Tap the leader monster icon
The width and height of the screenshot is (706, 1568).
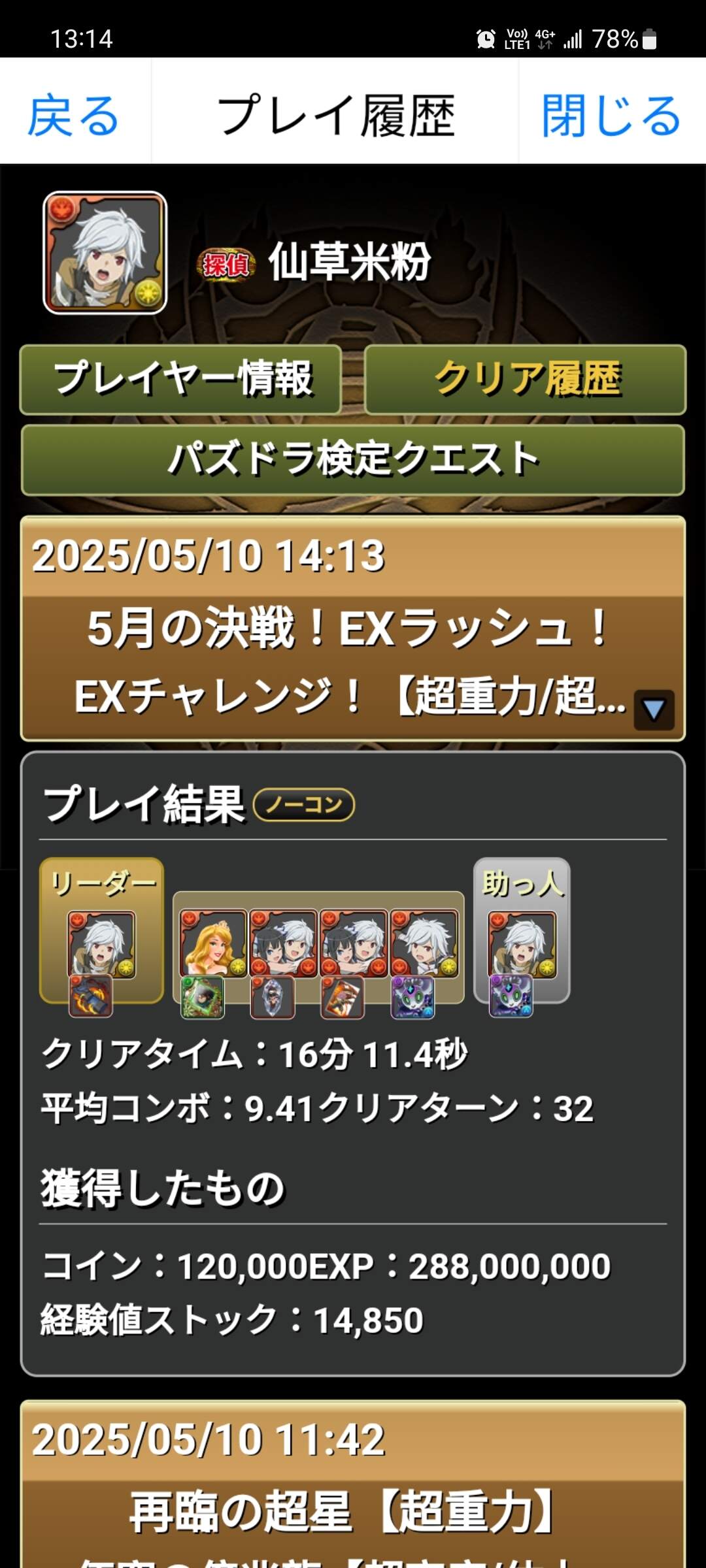(101, 945)
